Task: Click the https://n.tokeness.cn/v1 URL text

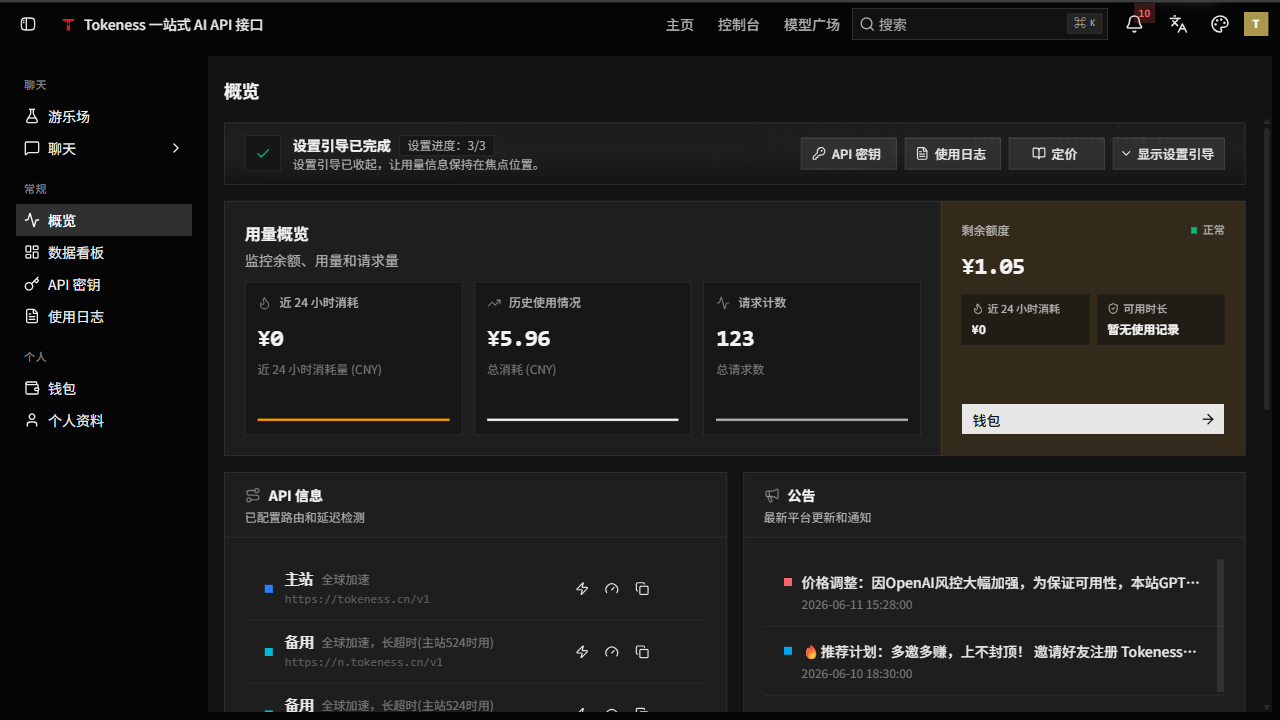Action: pyautogui.click(x=364, y=662)
